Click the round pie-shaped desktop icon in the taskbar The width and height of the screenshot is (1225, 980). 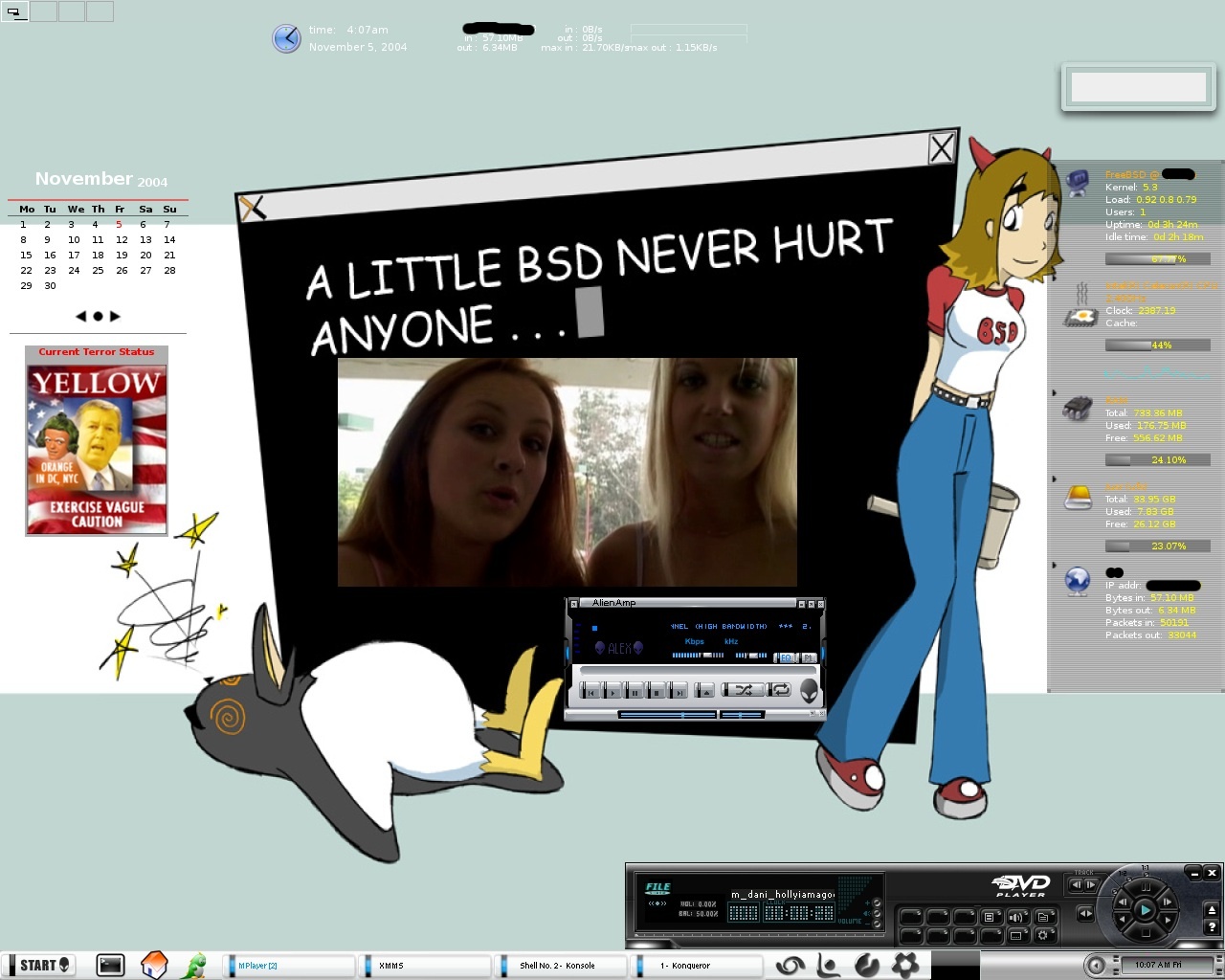(867, 965)
